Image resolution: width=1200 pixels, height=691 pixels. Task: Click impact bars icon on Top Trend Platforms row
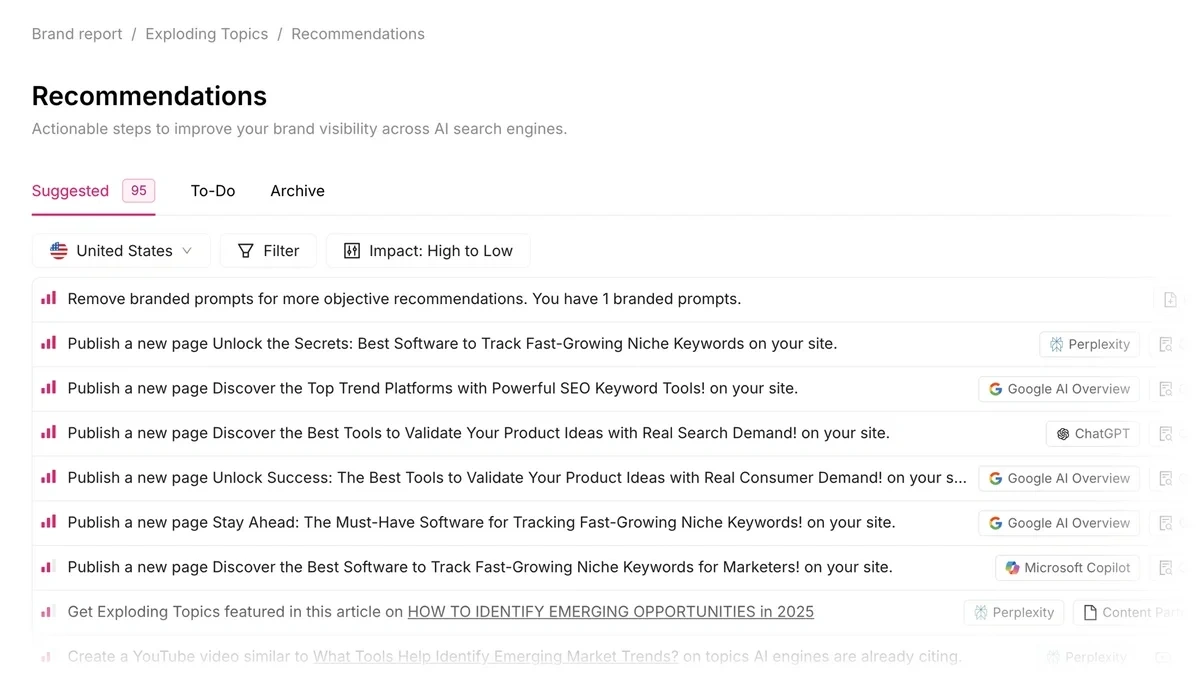48,388
